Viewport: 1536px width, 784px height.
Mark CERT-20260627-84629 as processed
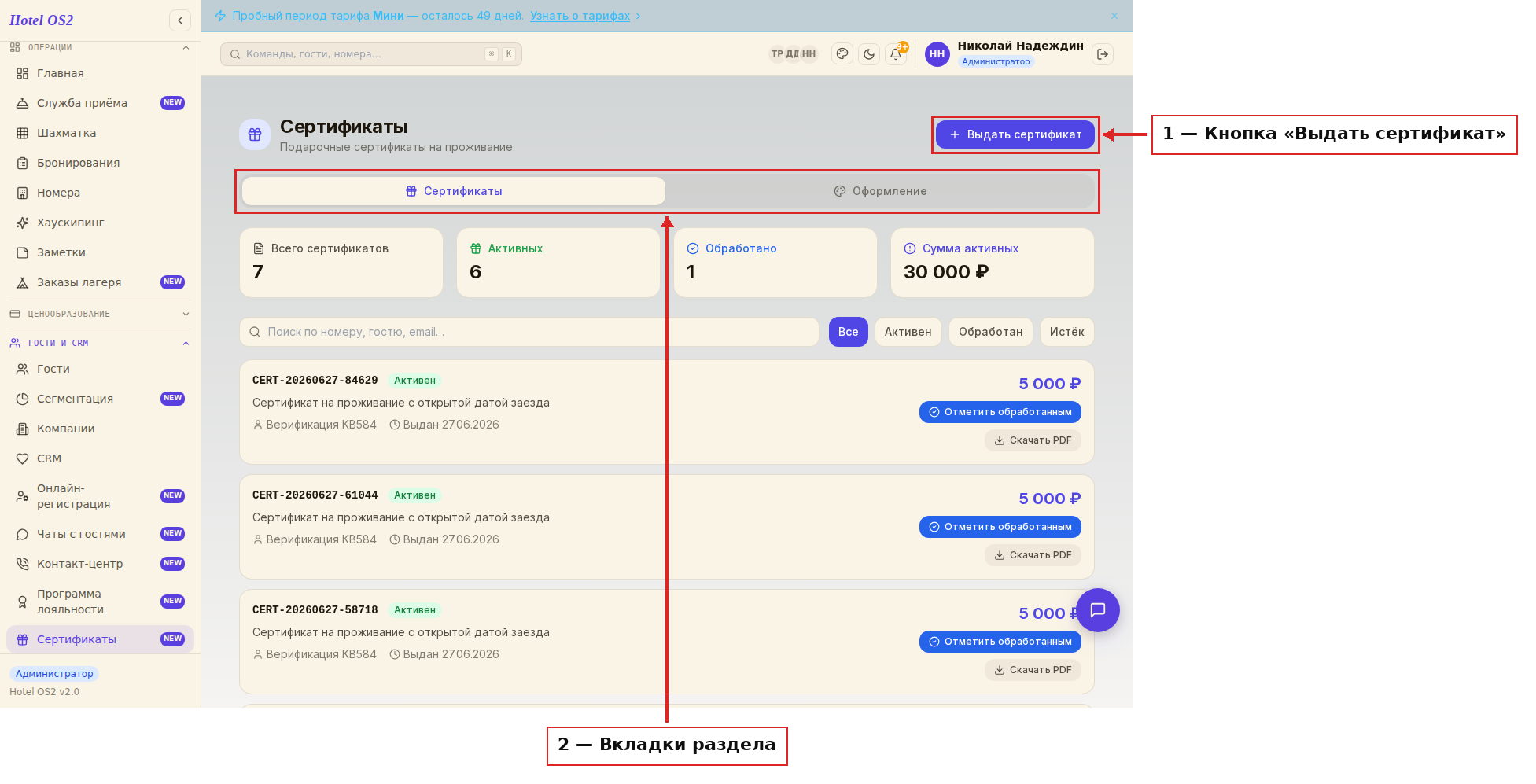tap(1000, 412)
